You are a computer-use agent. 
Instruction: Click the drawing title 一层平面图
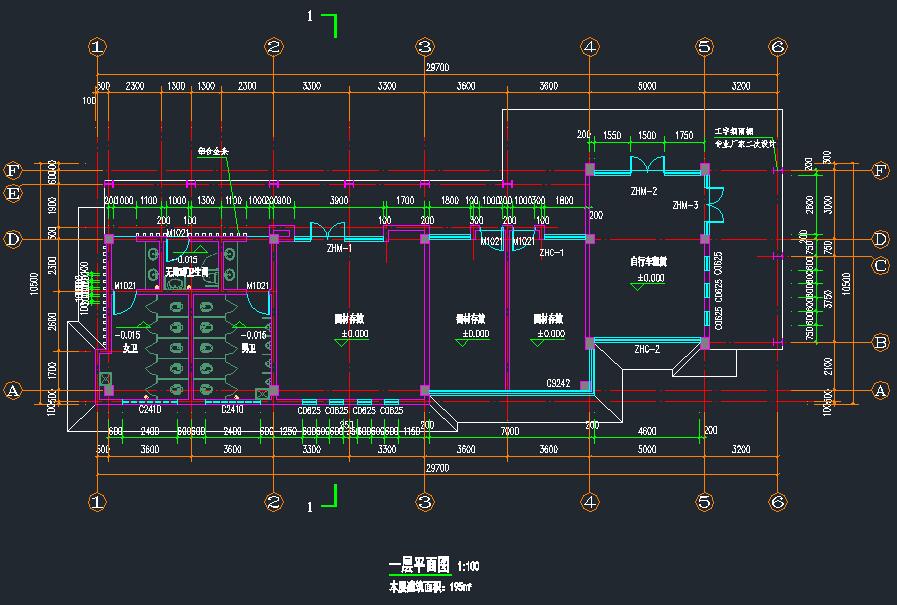(x=419, y=566)
